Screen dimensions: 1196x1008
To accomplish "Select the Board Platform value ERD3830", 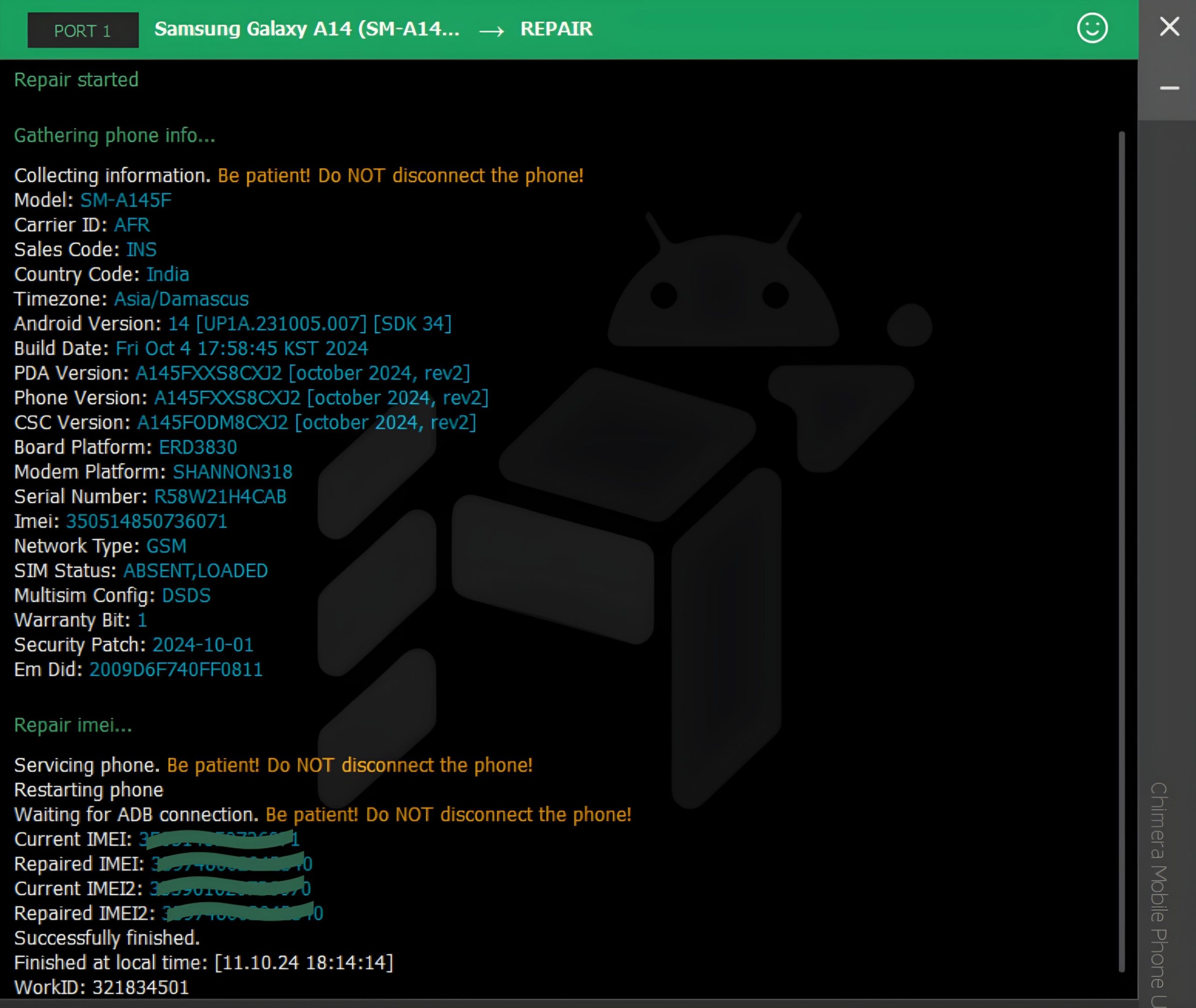I will coord(198,447).
